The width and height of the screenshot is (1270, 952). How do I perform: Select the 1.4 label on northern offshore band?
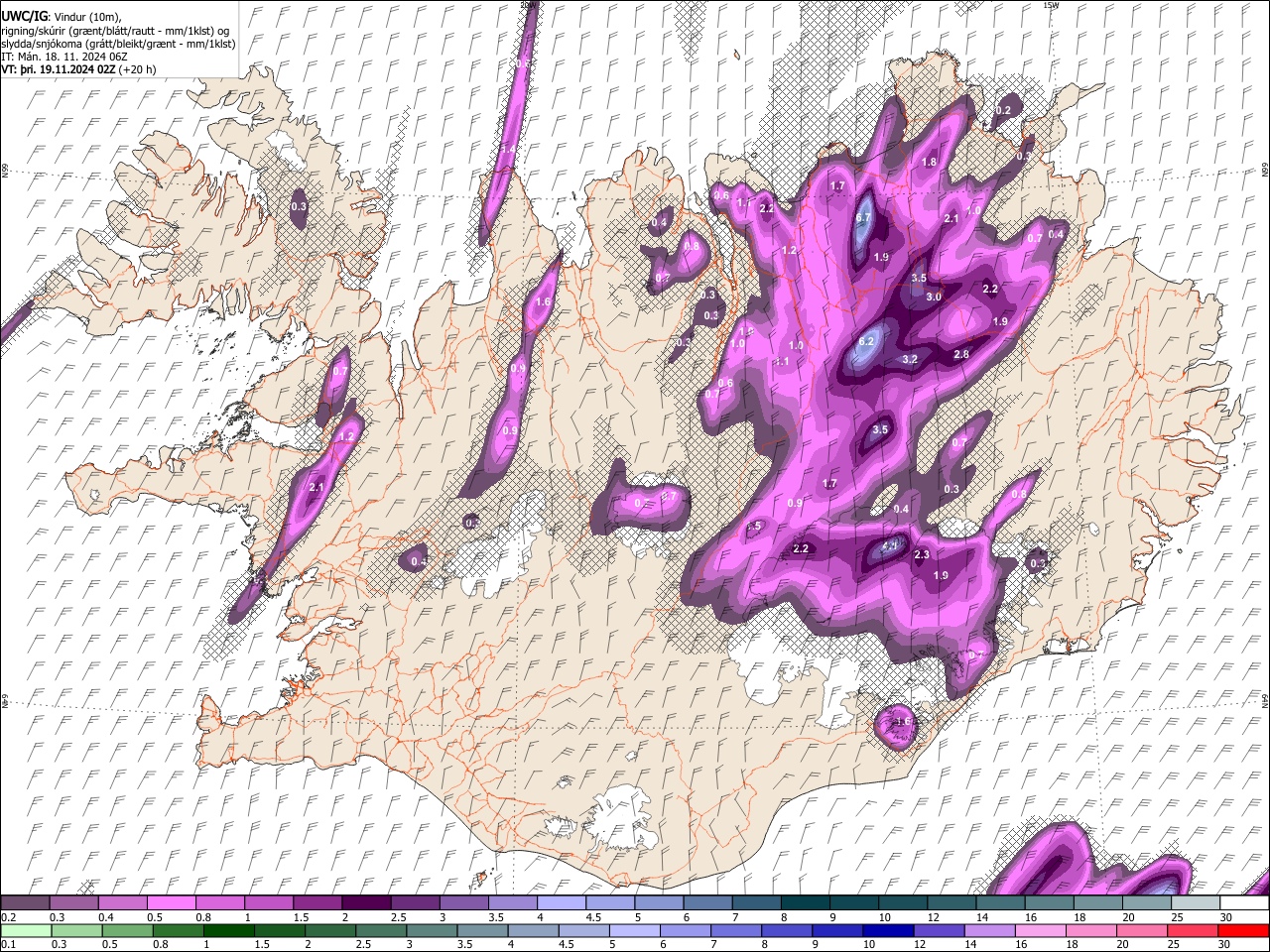pos(509,149)
